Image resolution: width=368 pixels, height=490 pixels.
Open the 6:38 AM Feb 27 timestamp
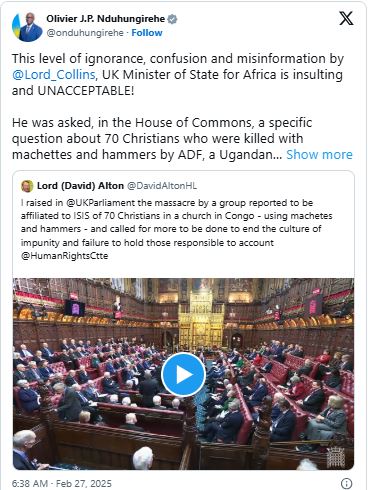(x=62, y=483)
